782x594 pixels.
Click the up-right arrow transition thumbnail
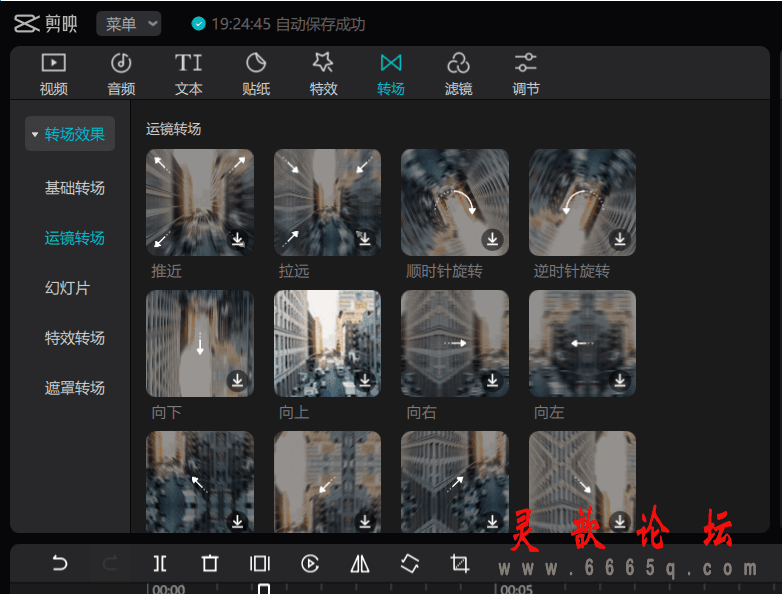455,482
